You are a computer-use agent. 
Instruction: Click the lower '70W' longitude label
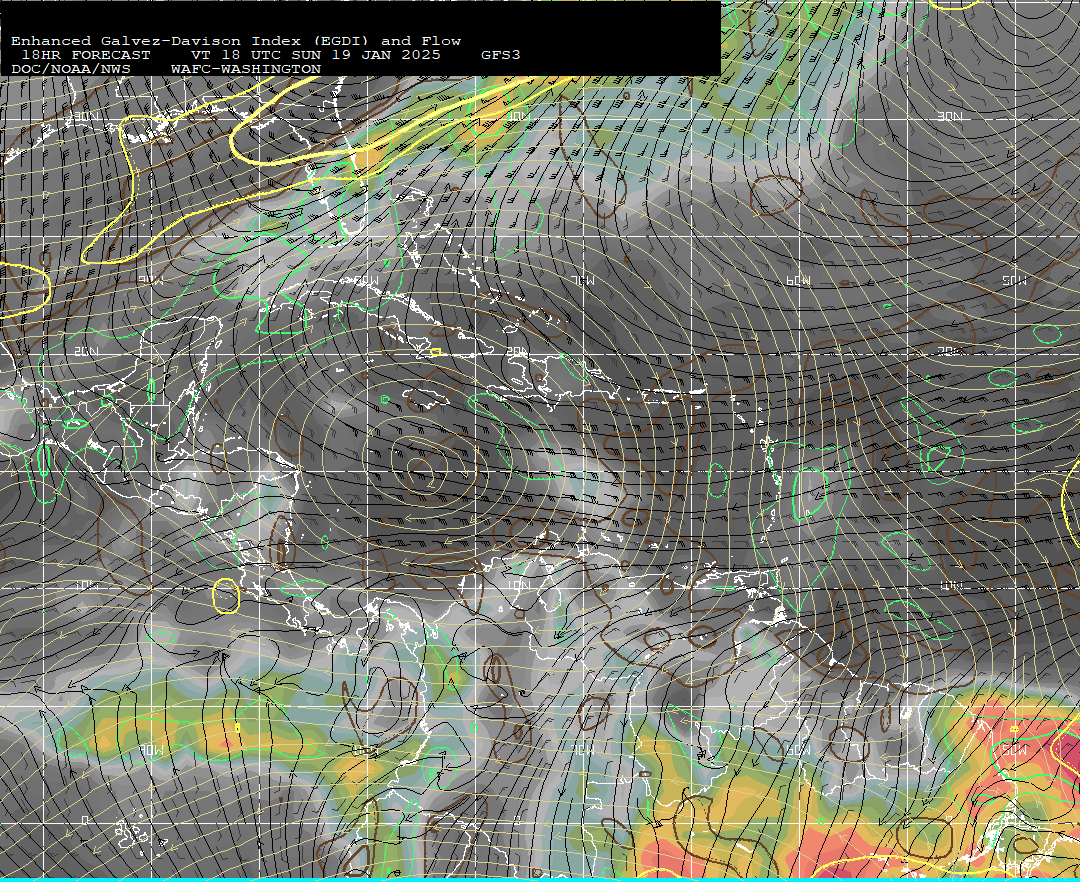coord(583,750)
